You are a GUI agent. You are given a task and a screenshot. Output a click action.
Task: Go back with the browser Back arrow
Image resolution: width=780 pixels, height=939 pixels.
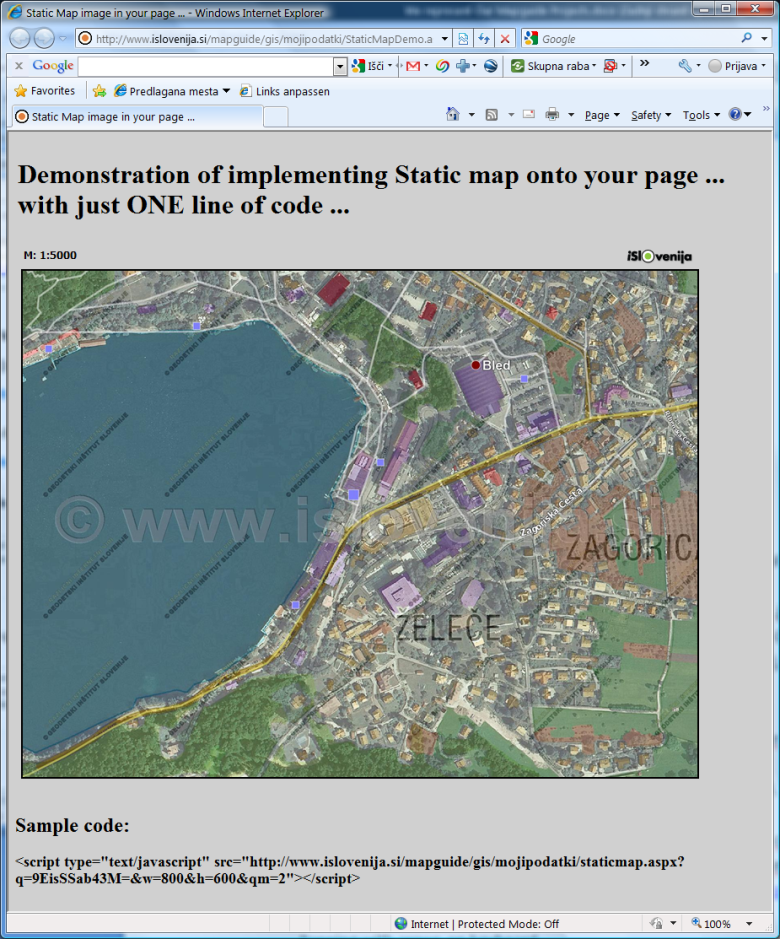(x=20, y=38)
